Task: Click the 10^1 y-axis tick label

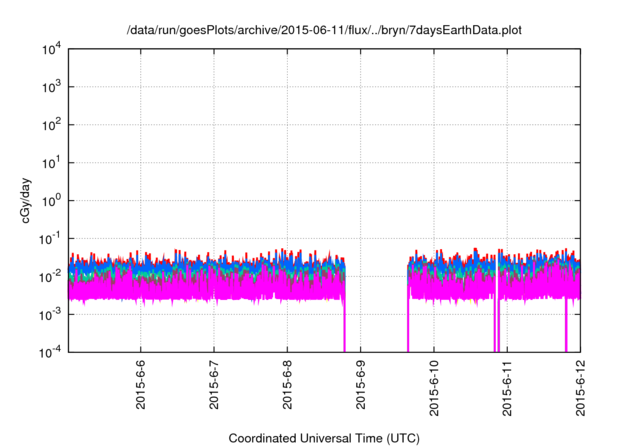Action: coord(52,163)
